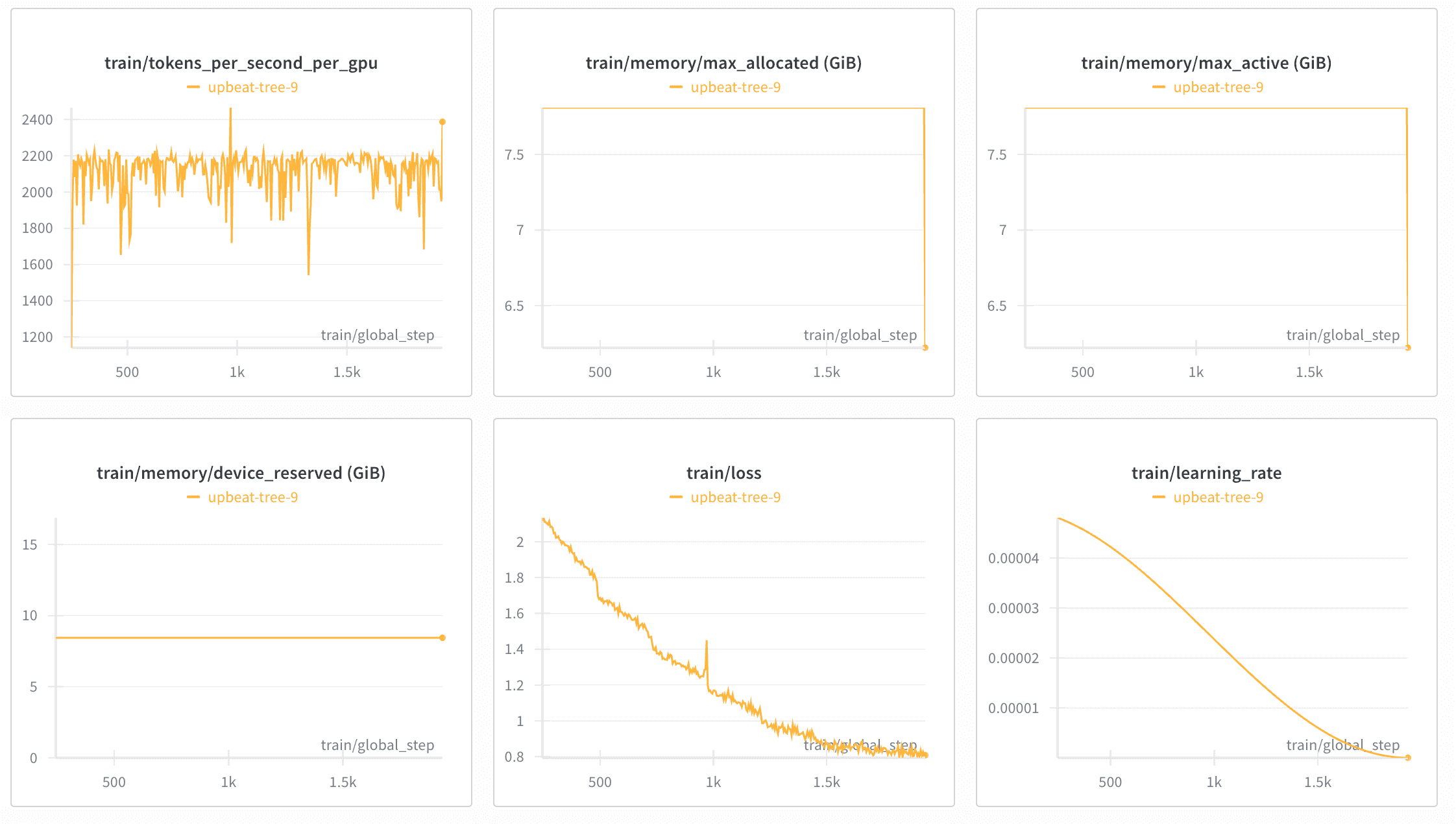Click the end-point dot on device_reserved line
The image size is (1456, 824).
(443, 638)
